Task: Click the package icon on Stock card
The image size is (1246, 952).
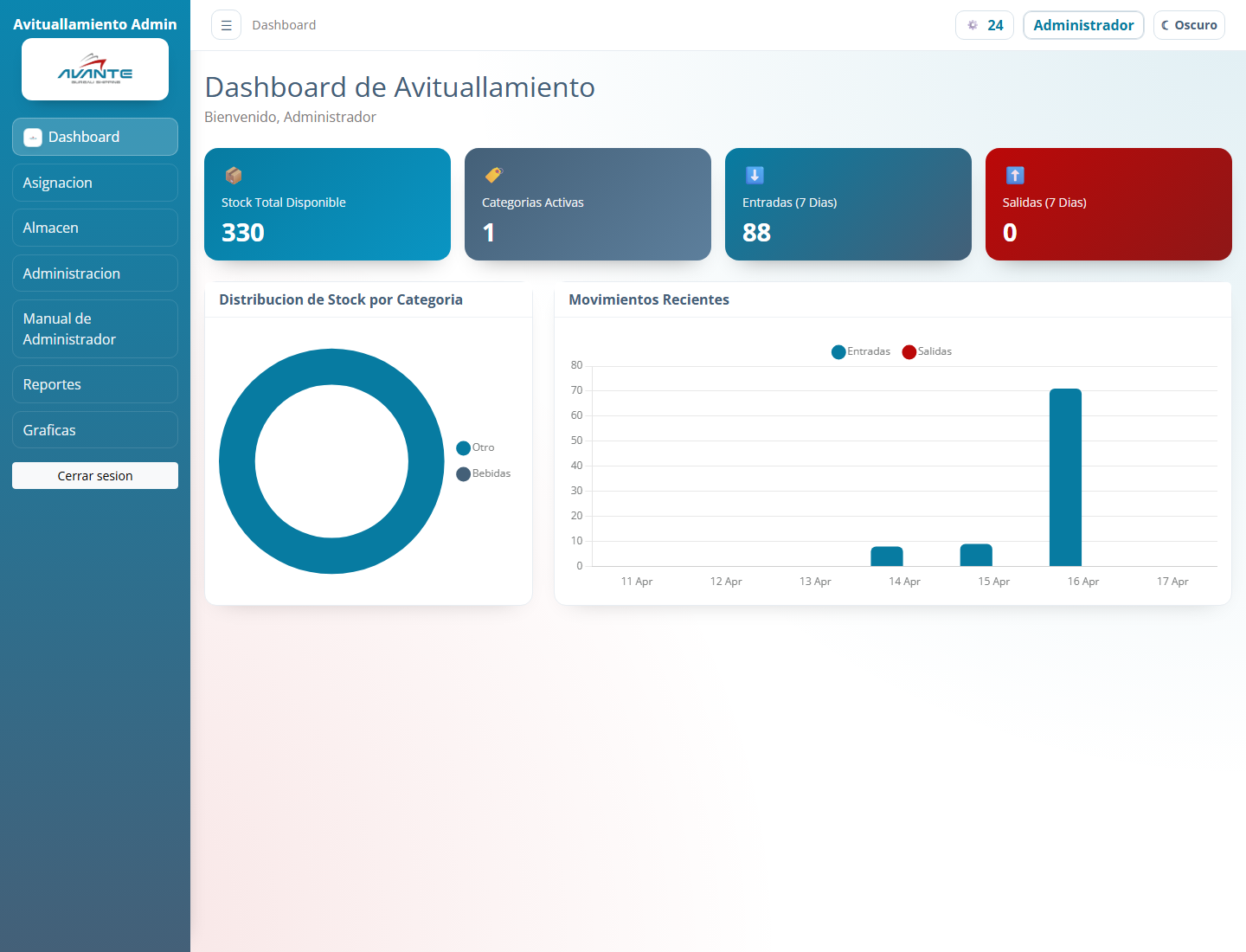Action: [x=234, y=176]
